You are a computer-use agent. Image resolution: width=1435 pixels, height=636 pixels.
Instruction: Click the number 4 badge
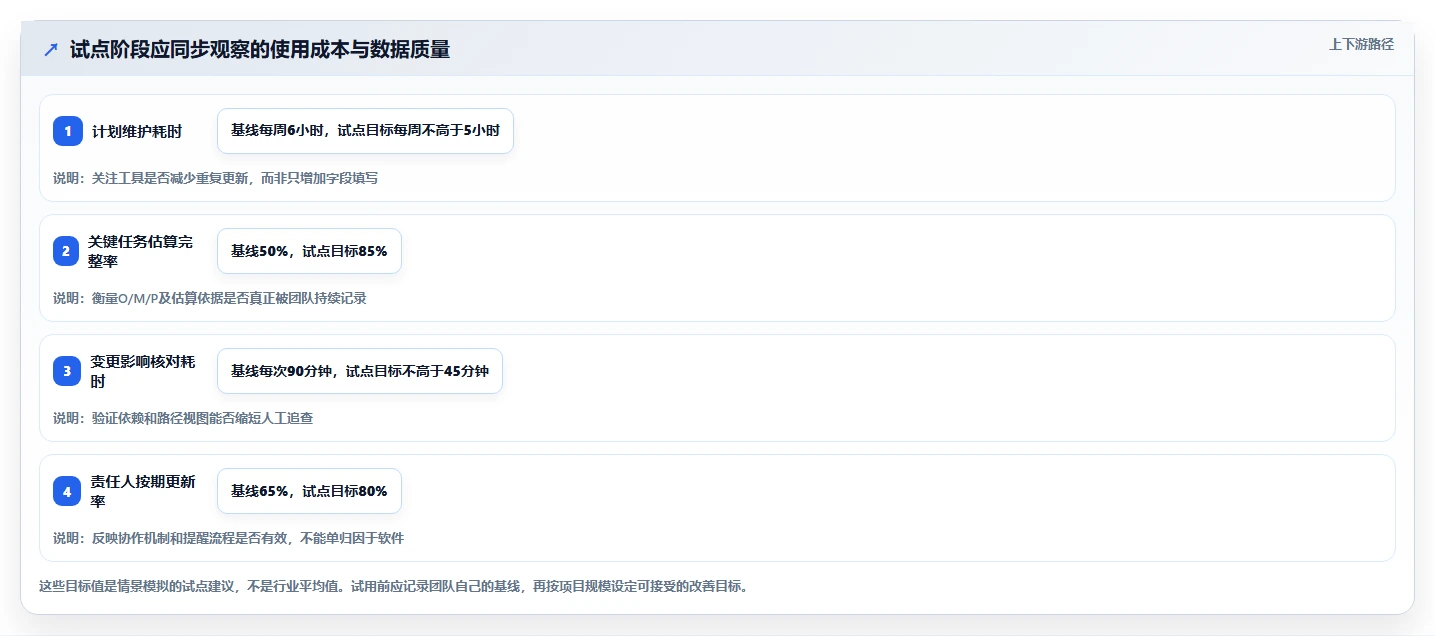pyautogui.click(x=67, y=491)
